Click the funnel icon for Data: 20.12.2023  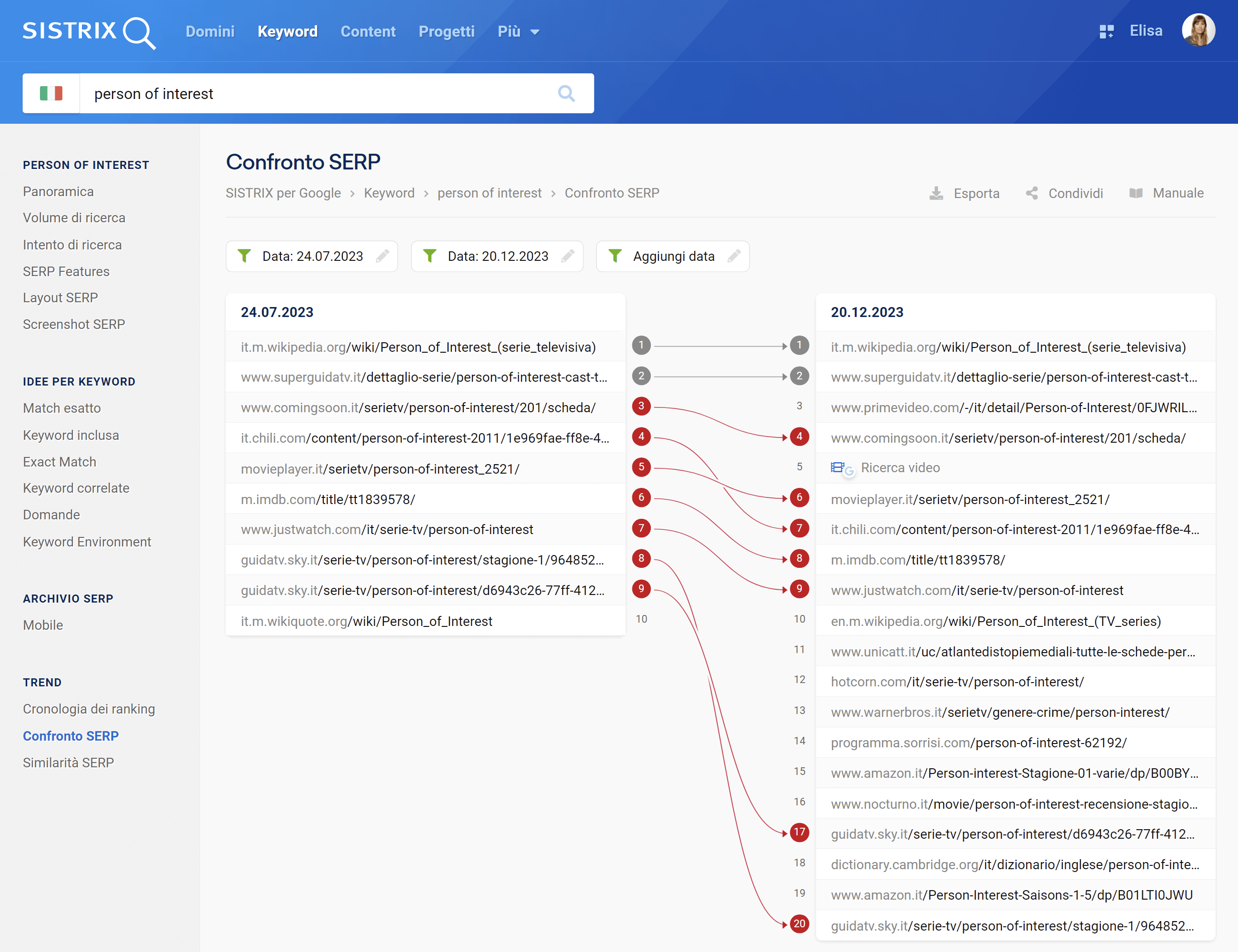(429, 256)
